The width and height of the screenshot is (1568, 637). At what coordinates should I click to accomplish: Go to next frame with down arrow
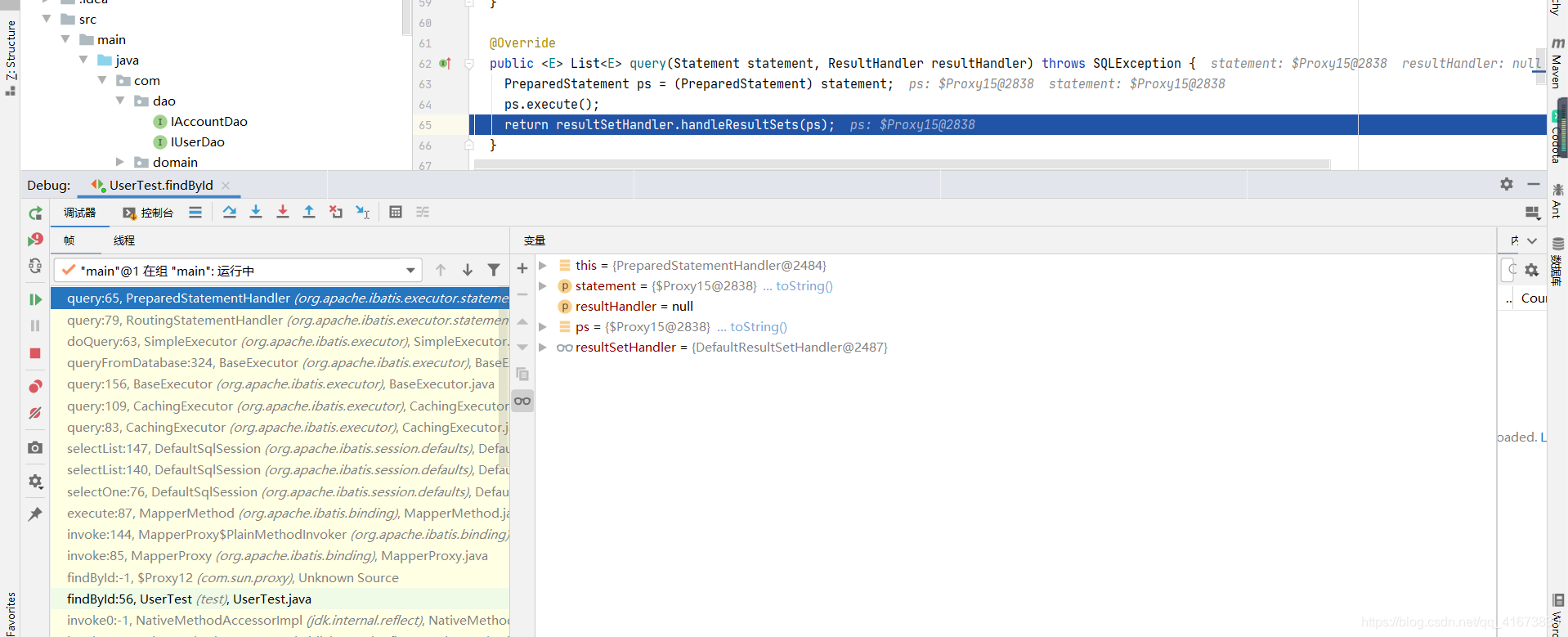pyautogui.click(x=468, y=270)
